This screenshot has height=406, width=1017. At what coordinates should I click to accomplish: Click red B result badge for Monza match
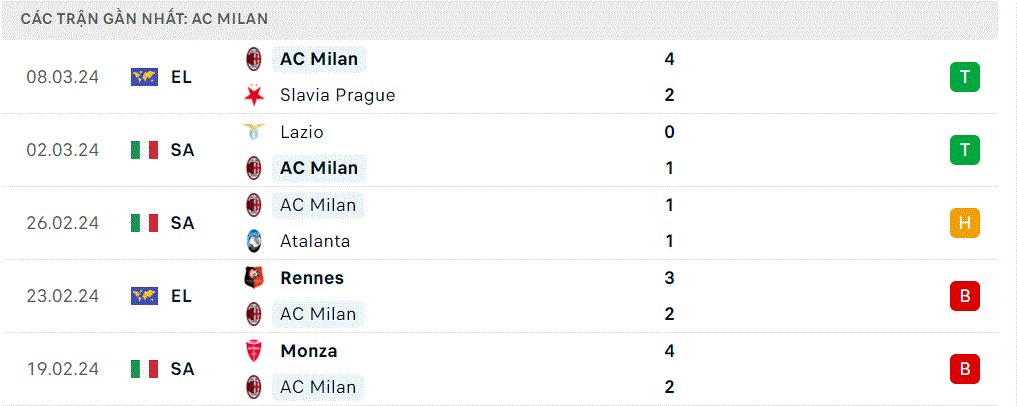pos(964,369)
